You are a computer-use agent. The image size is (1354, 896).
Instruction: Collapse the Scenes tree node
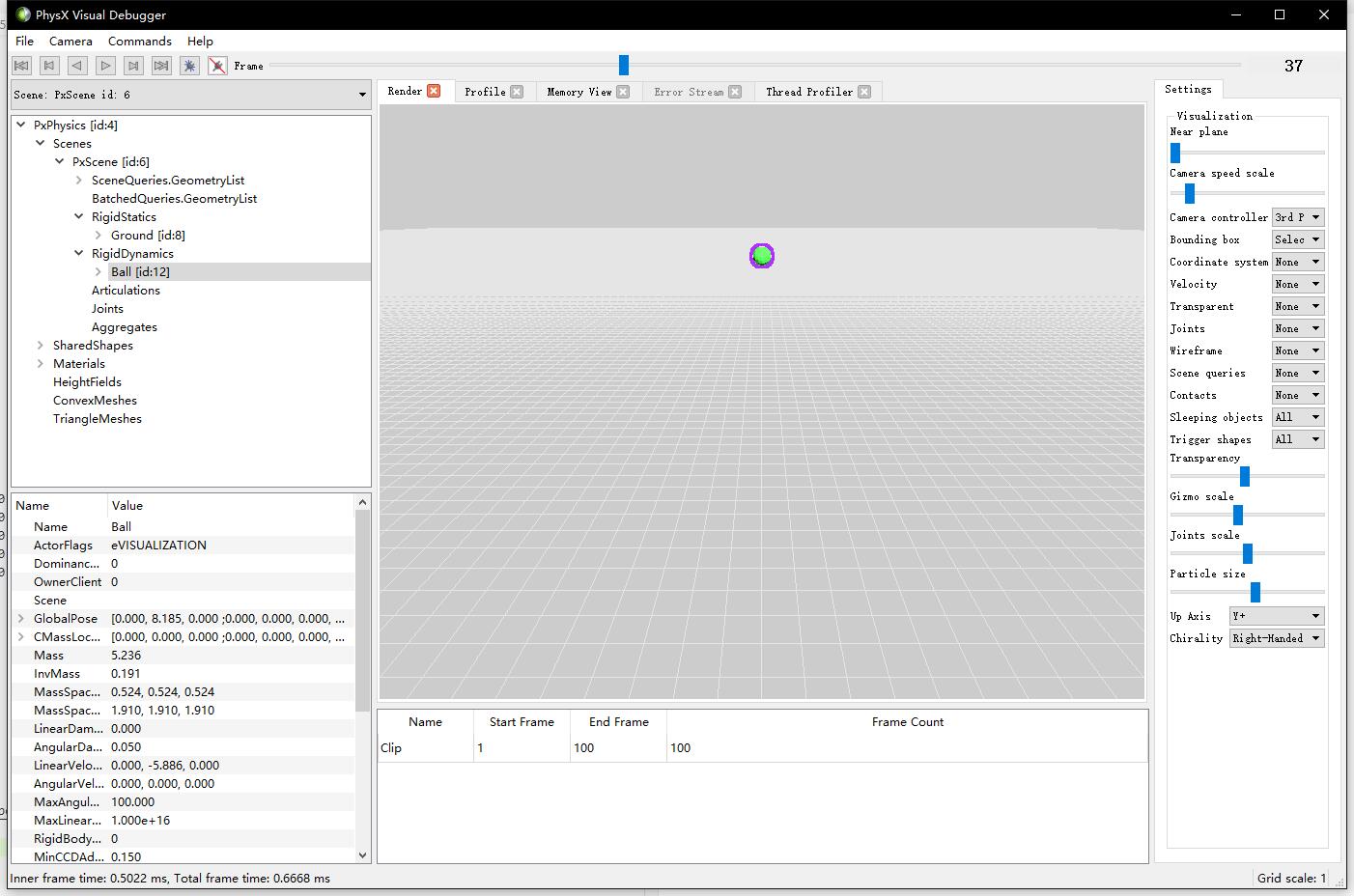click(41, 143)
